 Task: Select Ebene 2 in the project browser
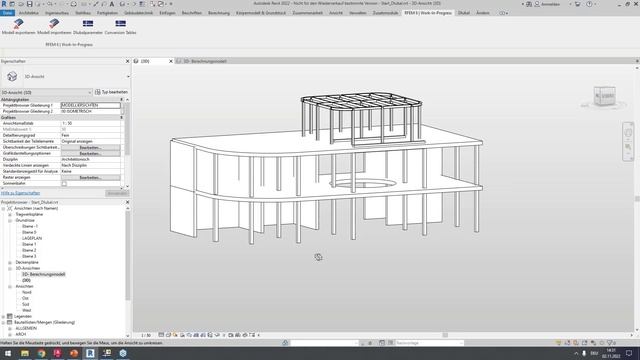click(29, 250)
